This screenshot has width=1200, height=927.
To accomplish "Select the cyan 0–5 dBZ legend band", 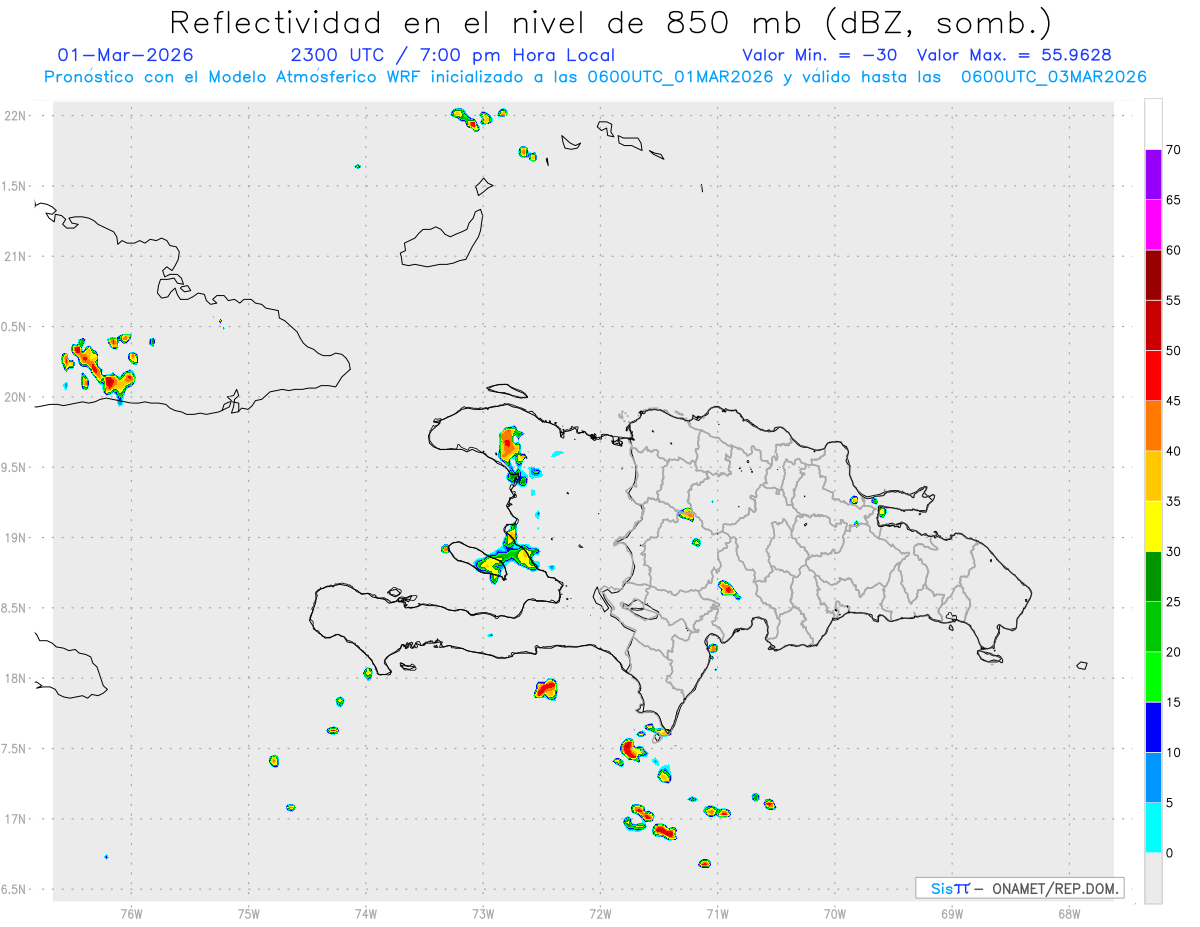I will 1153,828.
